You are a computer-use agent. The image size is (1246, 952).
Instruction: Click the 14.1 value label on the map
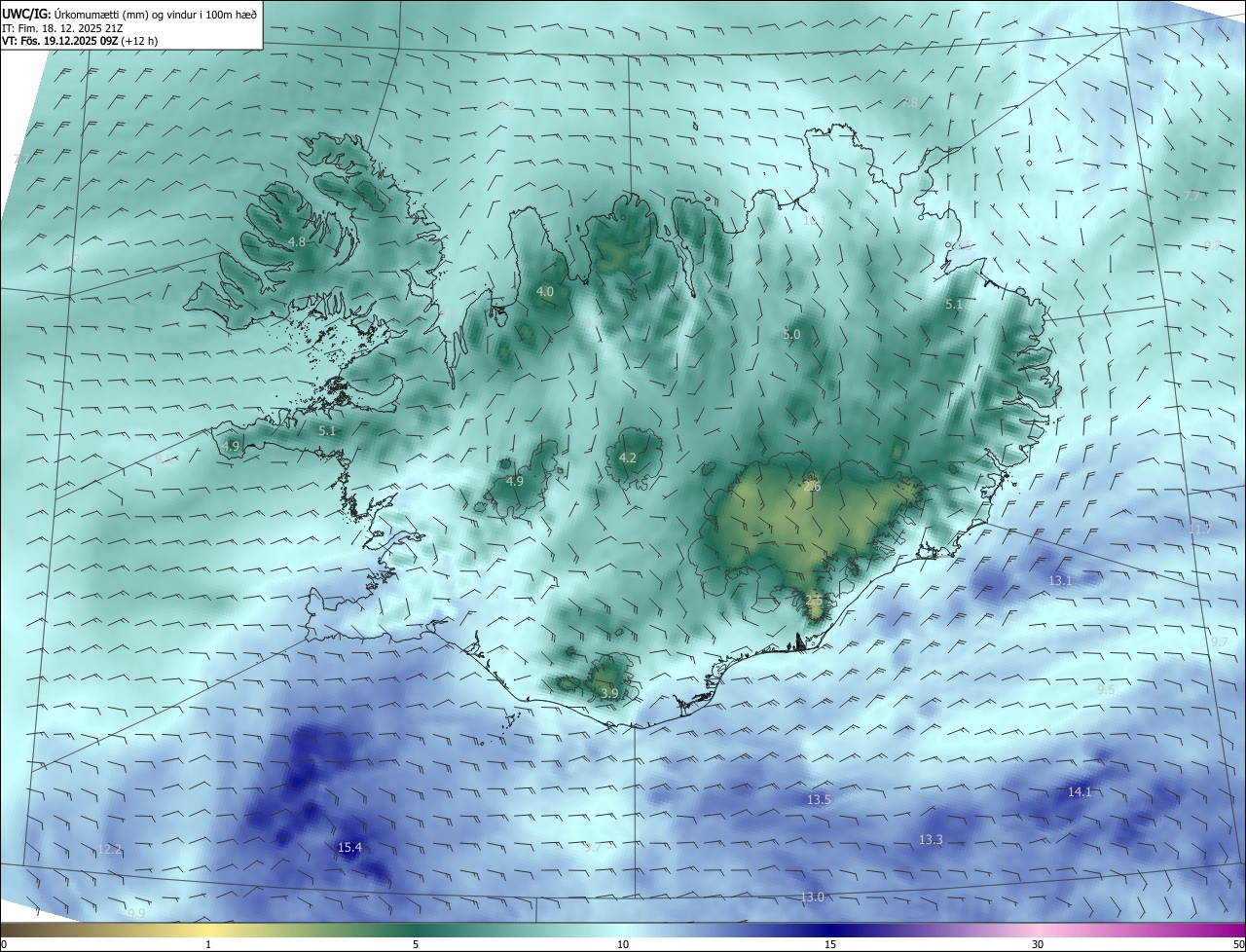[x=1080, y=791]
